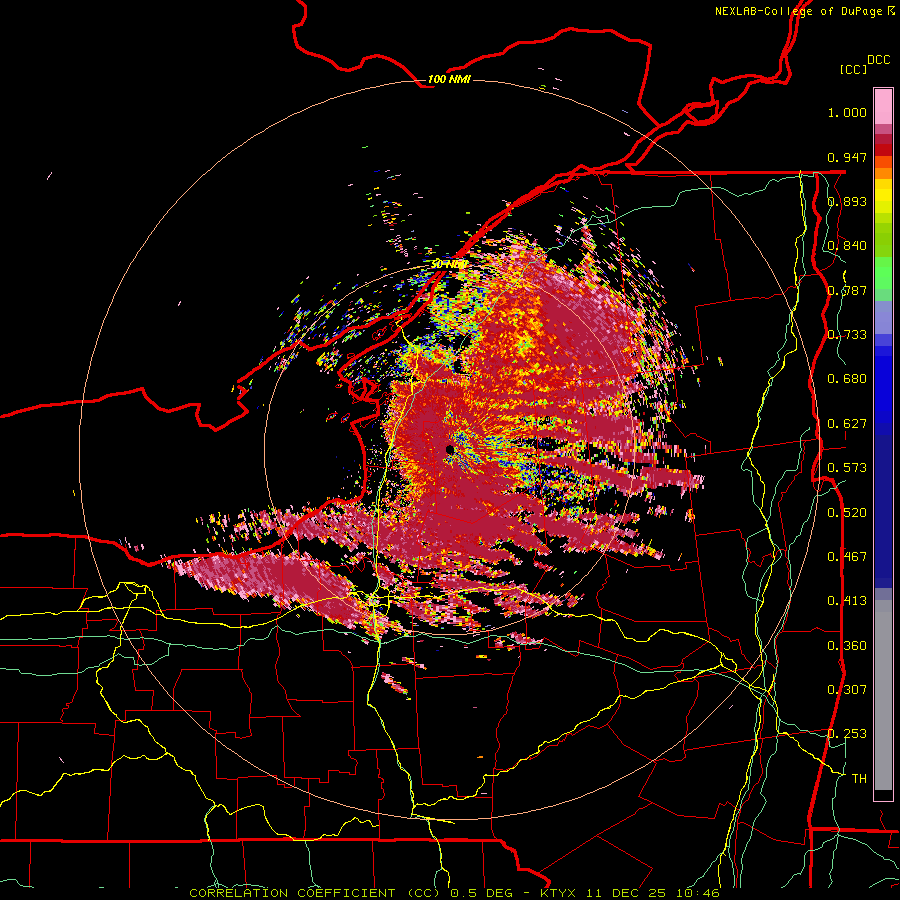Click the 11 DEC 25 date text

(626, 893)
